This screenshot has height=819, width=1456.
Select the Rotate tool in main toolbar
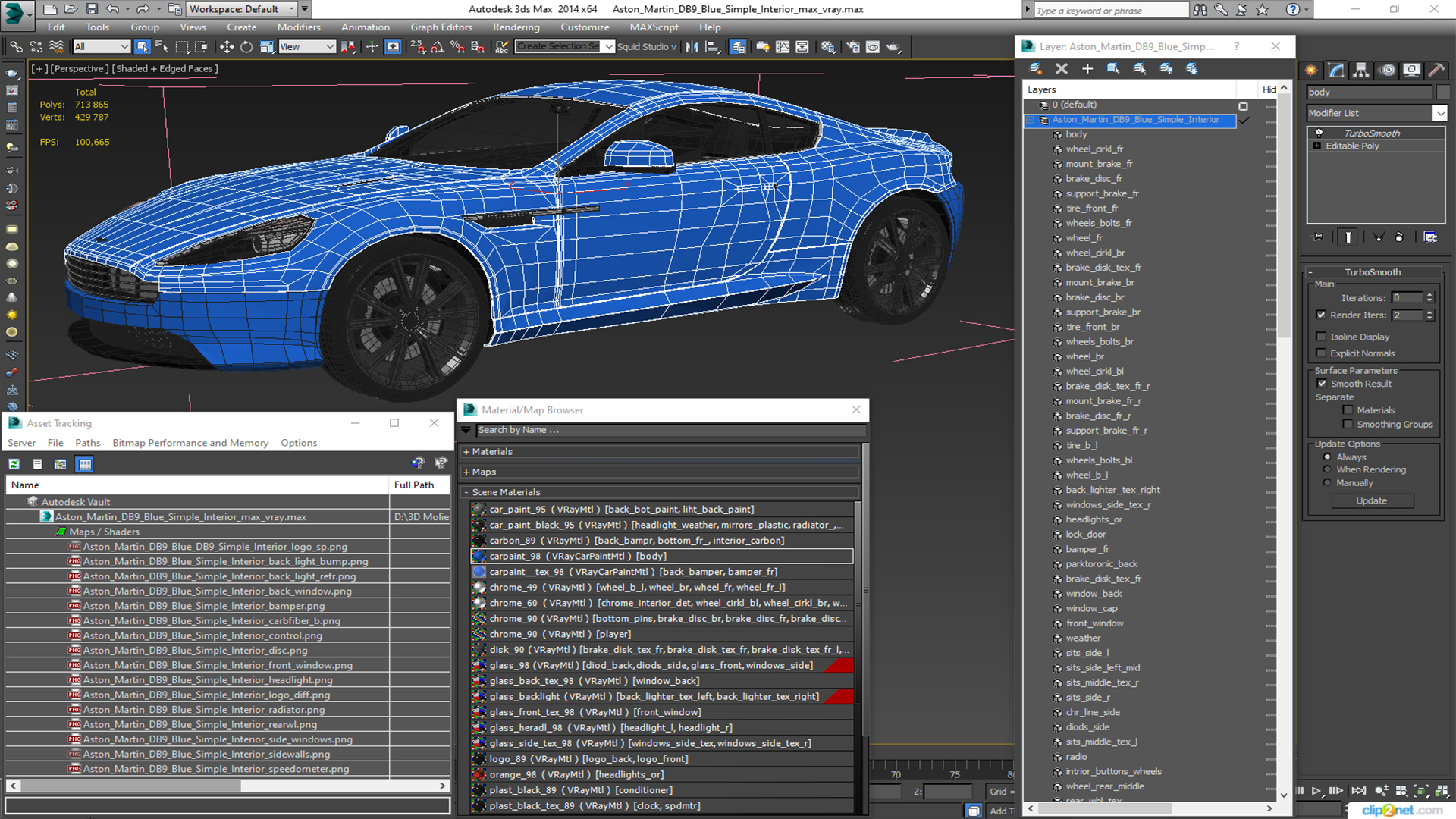coord(246,47)
